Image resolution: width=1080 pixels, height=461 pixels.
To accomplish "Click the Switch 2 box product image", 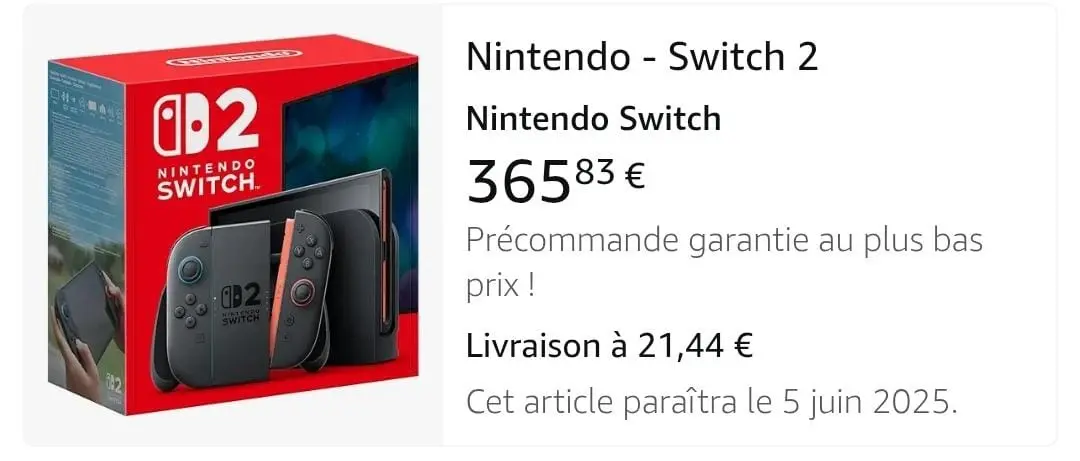I will coord(233,225).
